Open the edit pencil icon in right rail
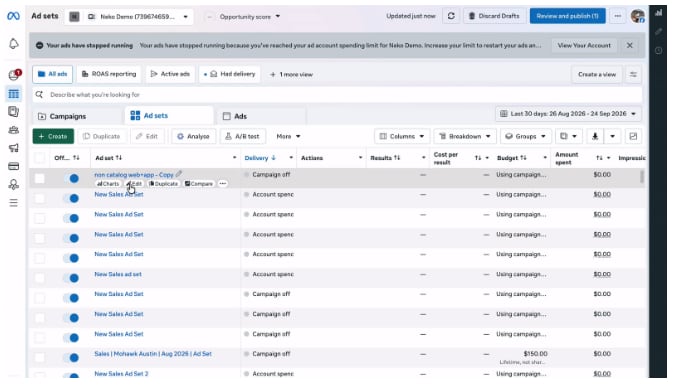The width and height of the screenshot is (680, 385). tap(658, 32)
